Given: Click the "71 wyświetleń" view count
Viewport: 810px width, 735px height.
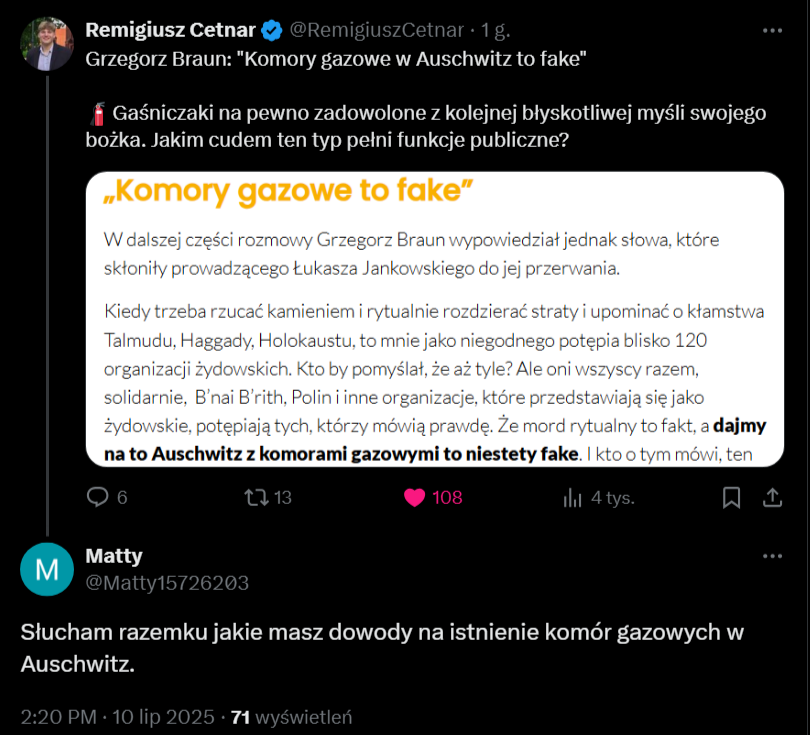Looking at the screenshot, I should tap(291, 717).
